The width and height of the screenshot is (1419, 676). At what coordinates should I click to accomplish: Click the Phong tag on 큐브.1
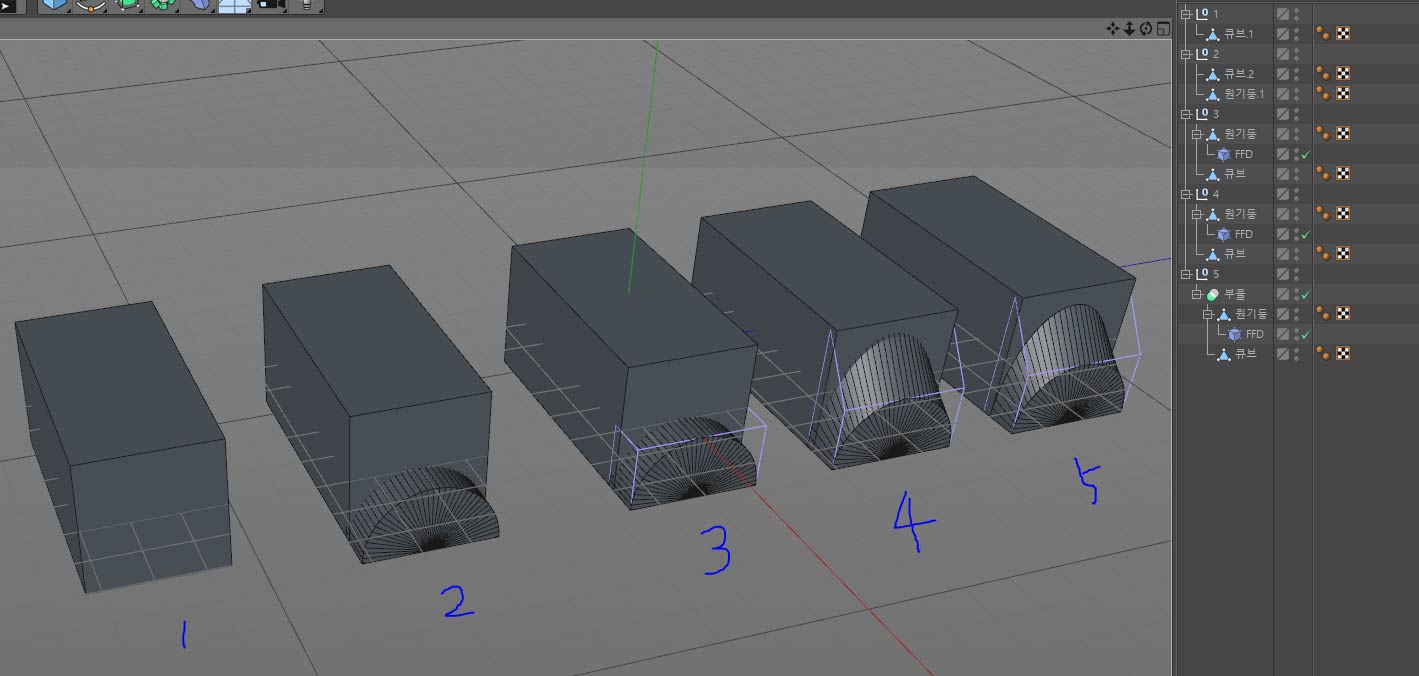[1323, 34]
